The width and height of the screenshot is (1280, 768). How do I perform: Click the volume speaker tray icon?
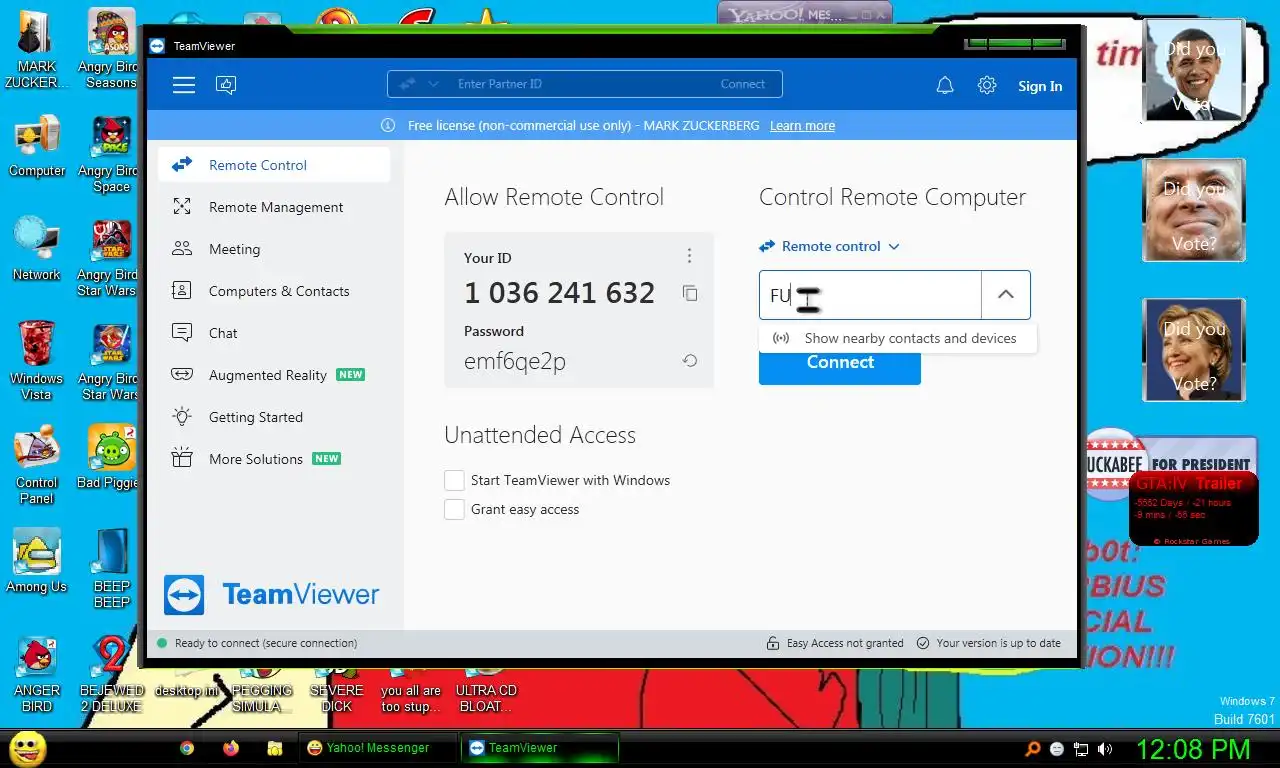click(x=1105, y=748)
